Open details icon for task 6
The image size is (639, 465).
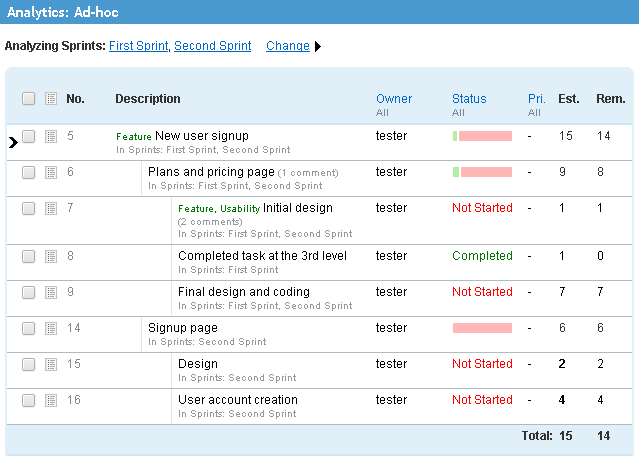point(51,172)
